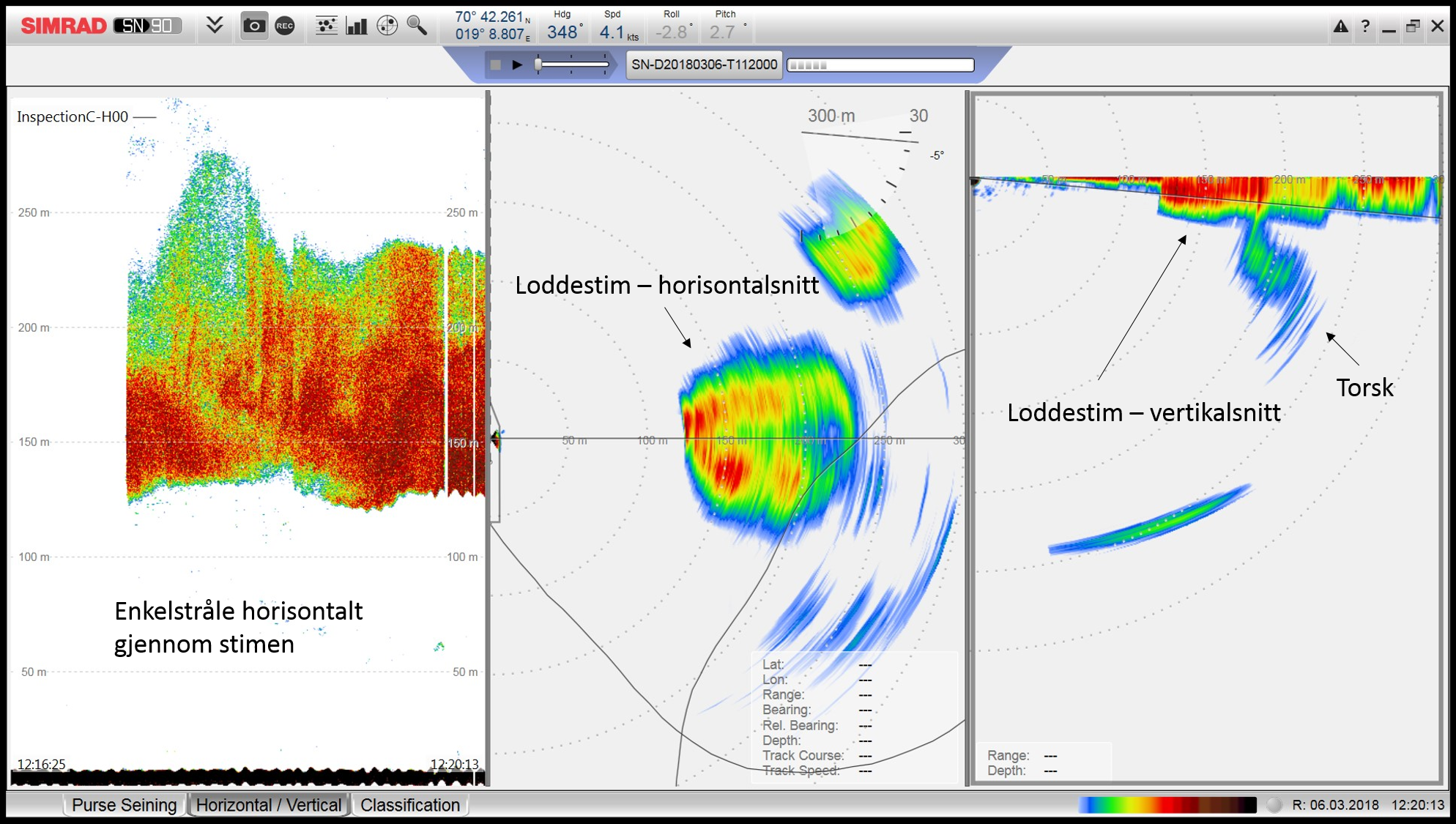The height and width of the screenshot is (824, 1456).
Task: Click the InspectionC-H00 view label
Action: [73, 116]
